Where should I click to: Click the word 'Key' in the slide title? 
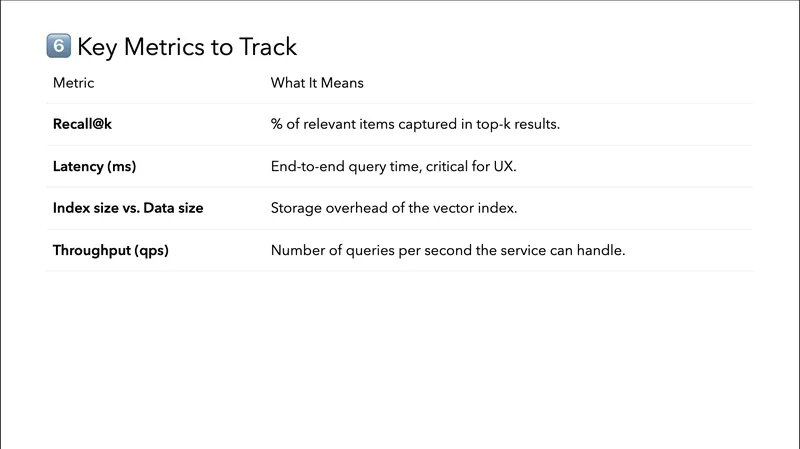pyautogui.click(x=96, y=47)
